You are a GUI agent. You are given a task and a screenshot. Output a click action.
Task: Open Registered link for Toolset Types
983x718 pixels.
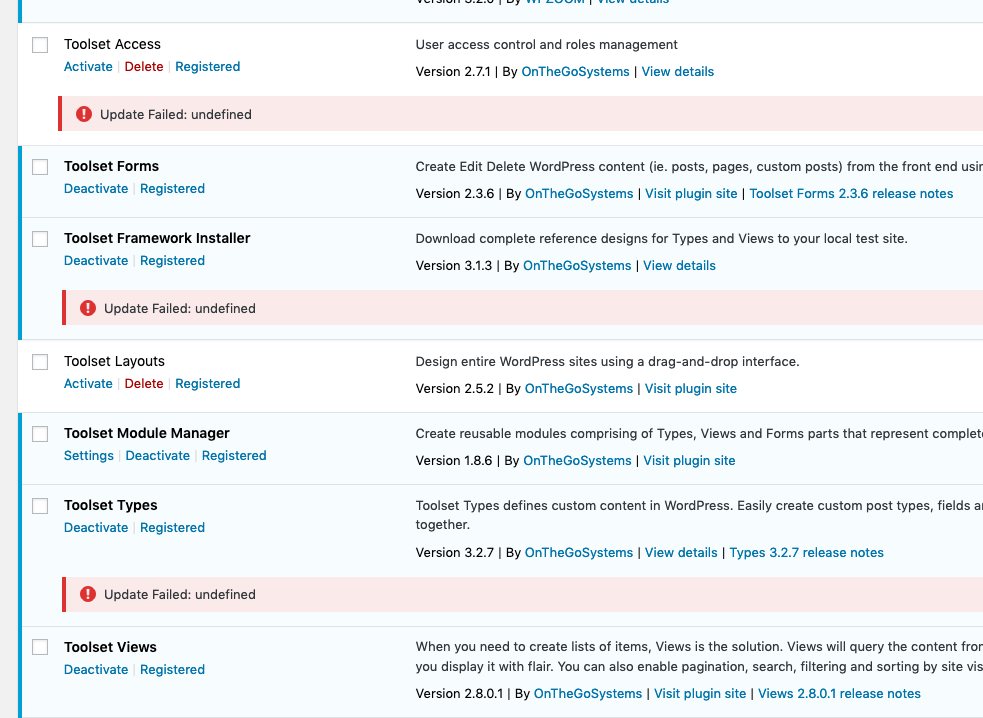(x=172, y=528)
